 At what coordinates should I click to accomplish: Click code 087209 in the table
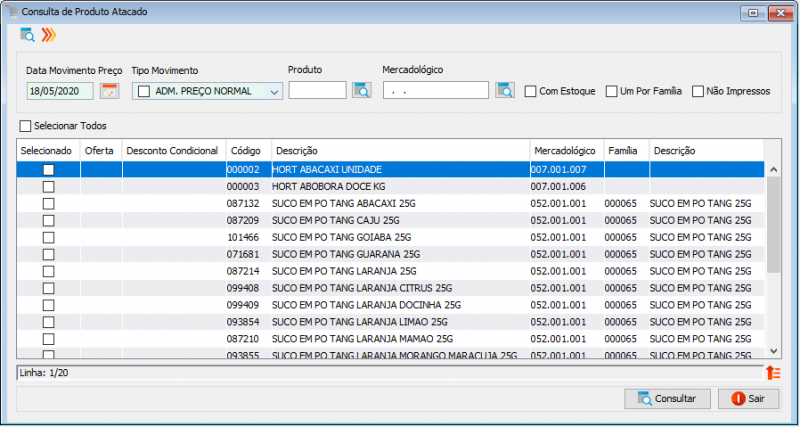pyautogui.click(x=243, y=221)
